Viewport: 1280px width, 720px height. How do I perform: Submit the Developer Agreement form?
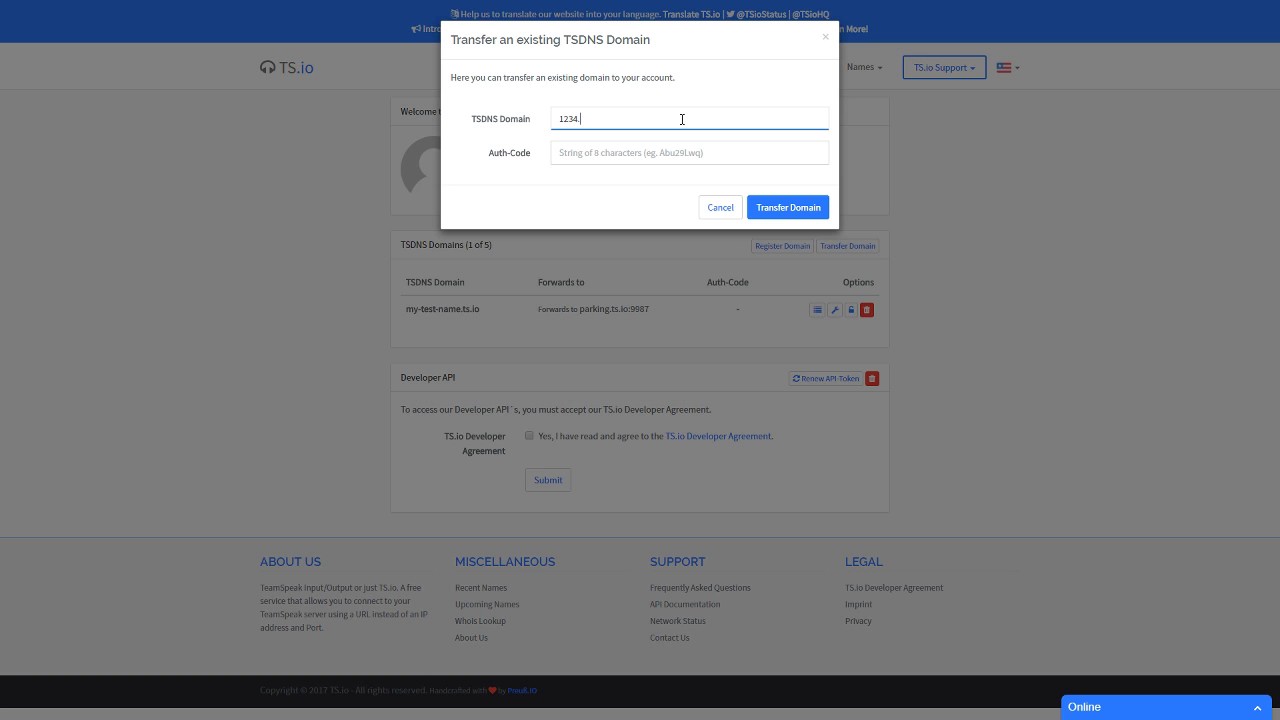coord(548,480)
